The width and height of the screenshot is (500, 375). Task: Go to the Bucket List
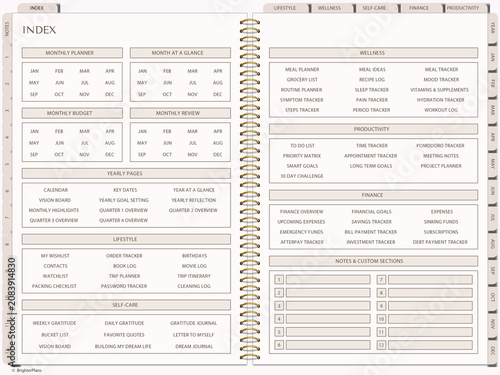55,335
